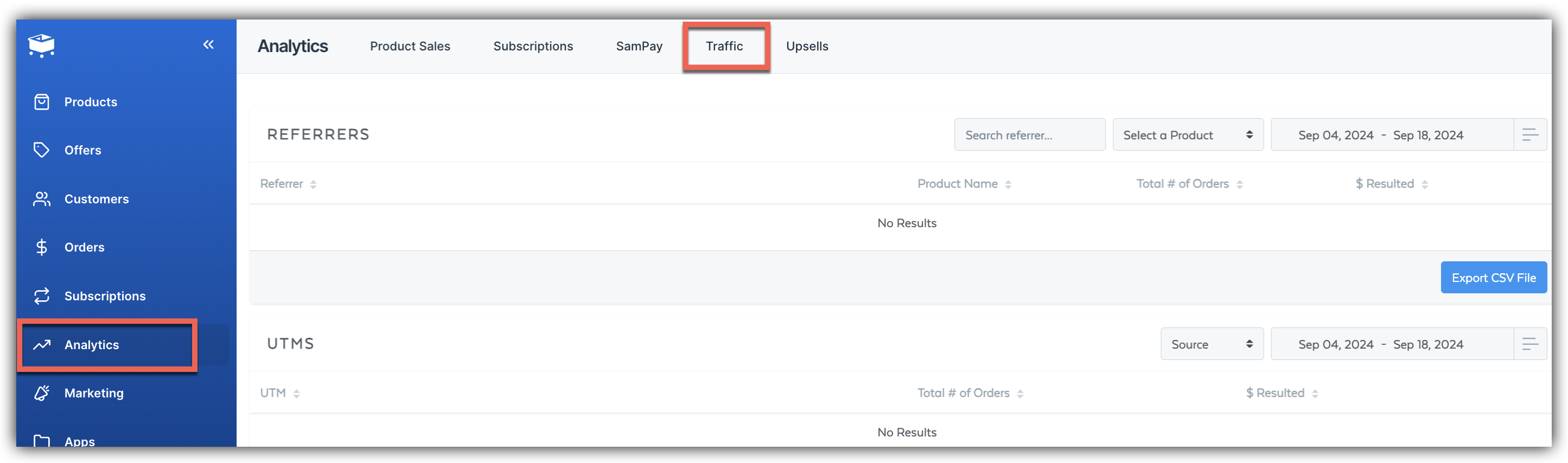This screenshot has width=1568, height=463.
Task: Click the SamCart logo icon
Action: [x=41, y=45]
